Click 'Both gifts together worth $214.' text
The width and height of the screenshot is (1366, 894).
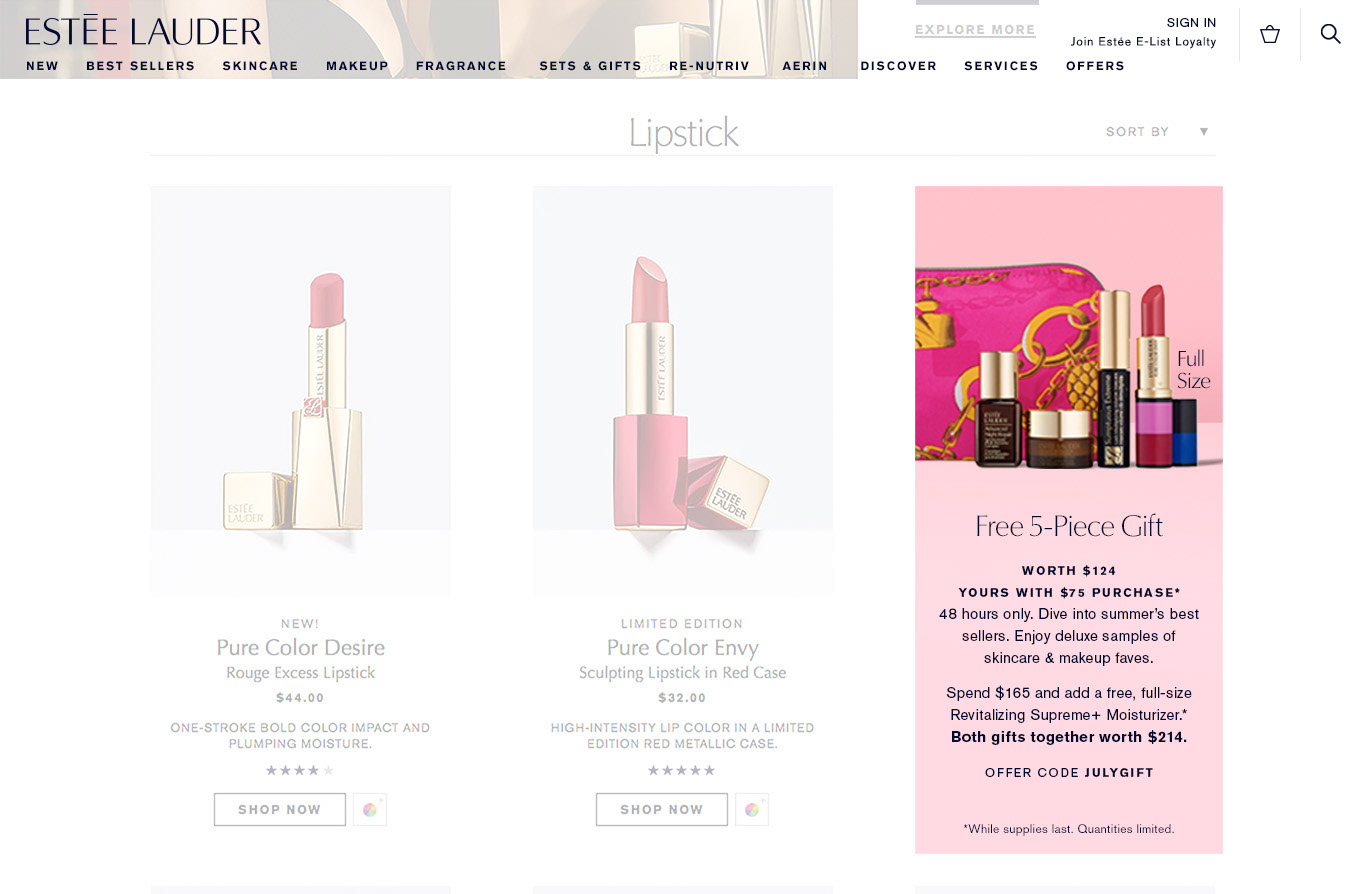(x=1069, y=737)
